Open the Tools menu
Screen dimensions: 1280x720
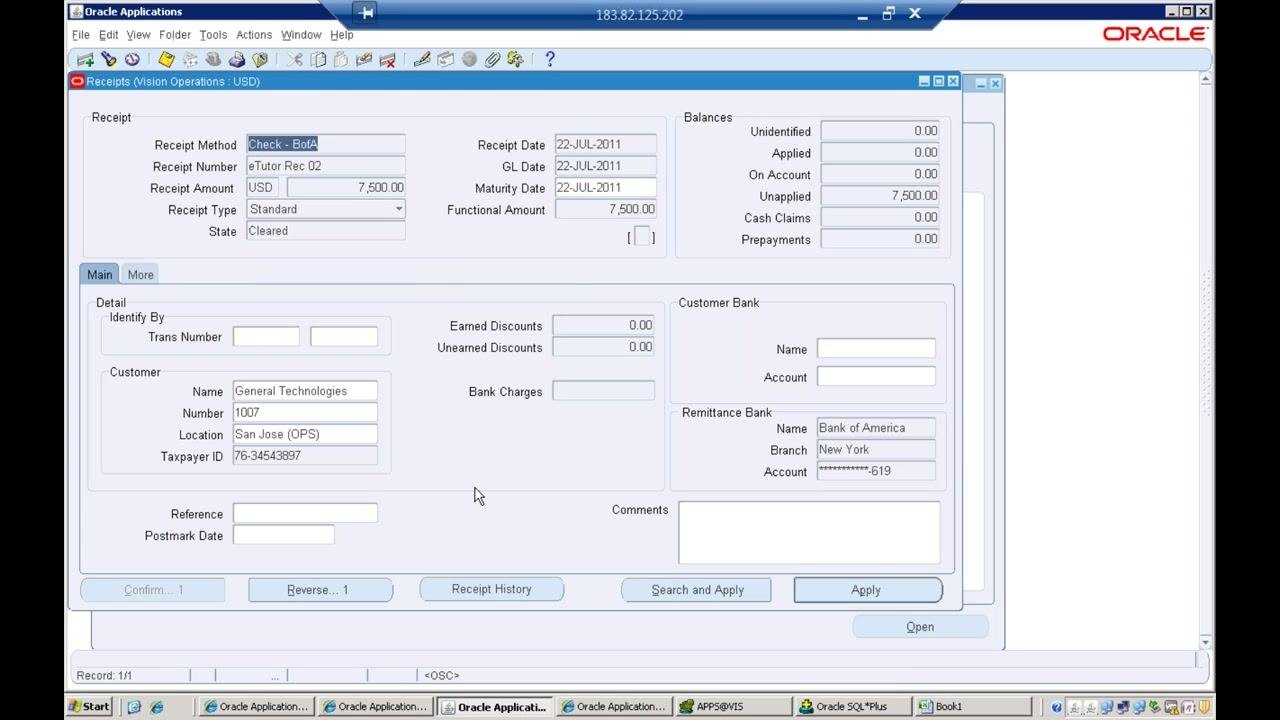pyautogui.click(x=213, y=35)
